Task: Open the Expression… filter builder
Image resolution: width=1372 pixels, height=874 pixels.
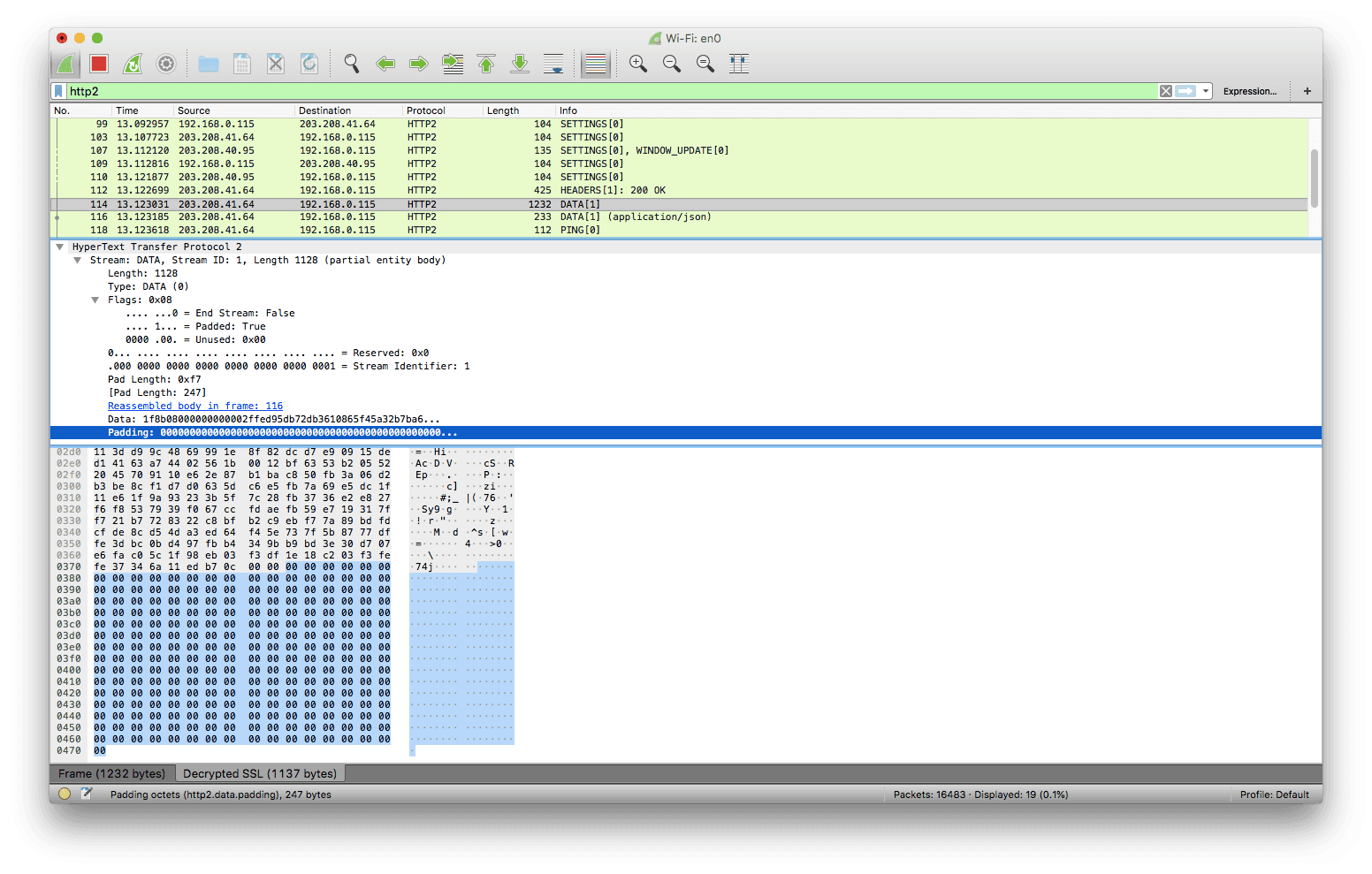Action: pos(1249,91)
